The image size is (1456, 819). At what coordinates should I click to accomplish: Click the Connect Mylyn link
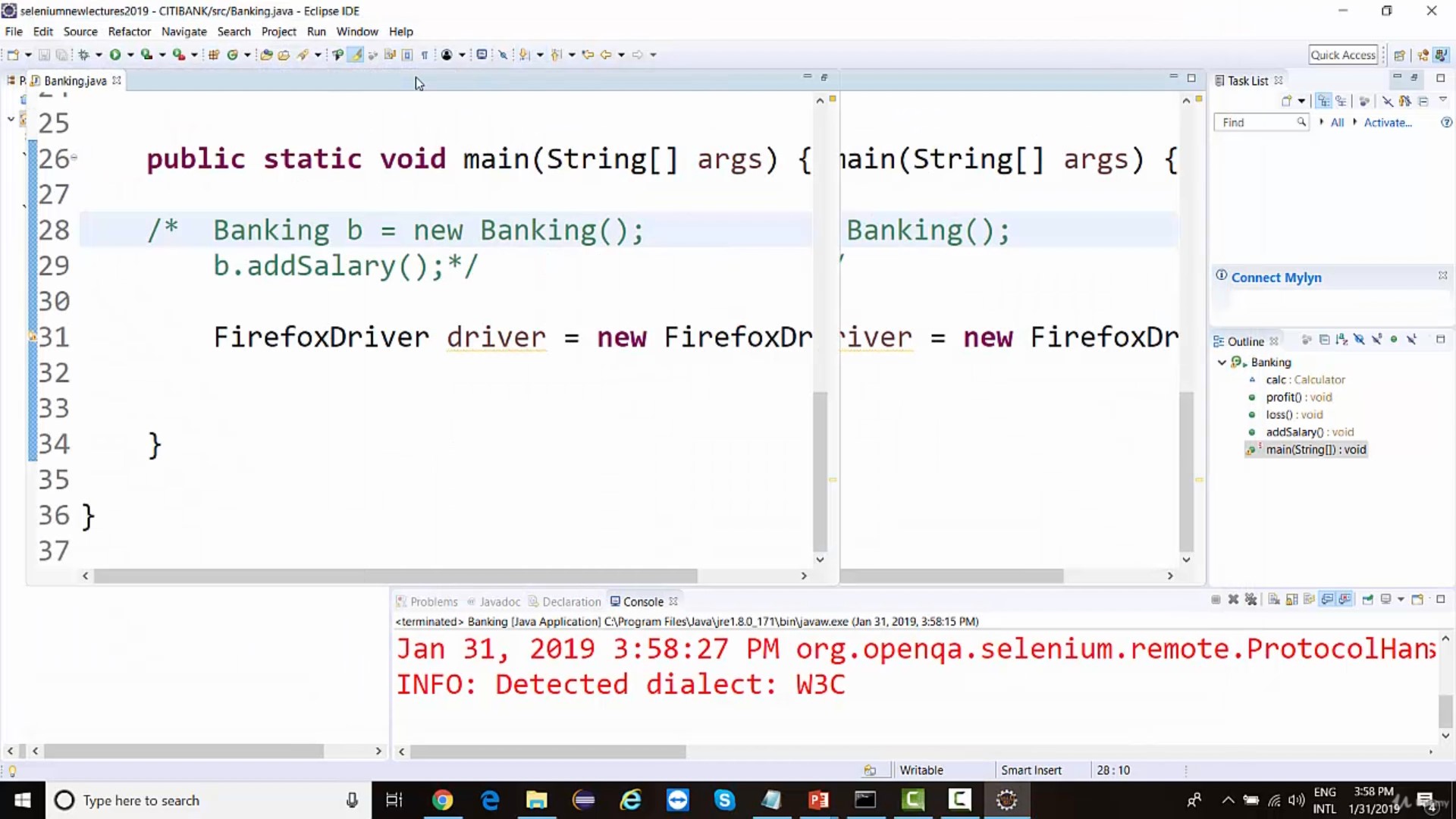coord(1276,278)
